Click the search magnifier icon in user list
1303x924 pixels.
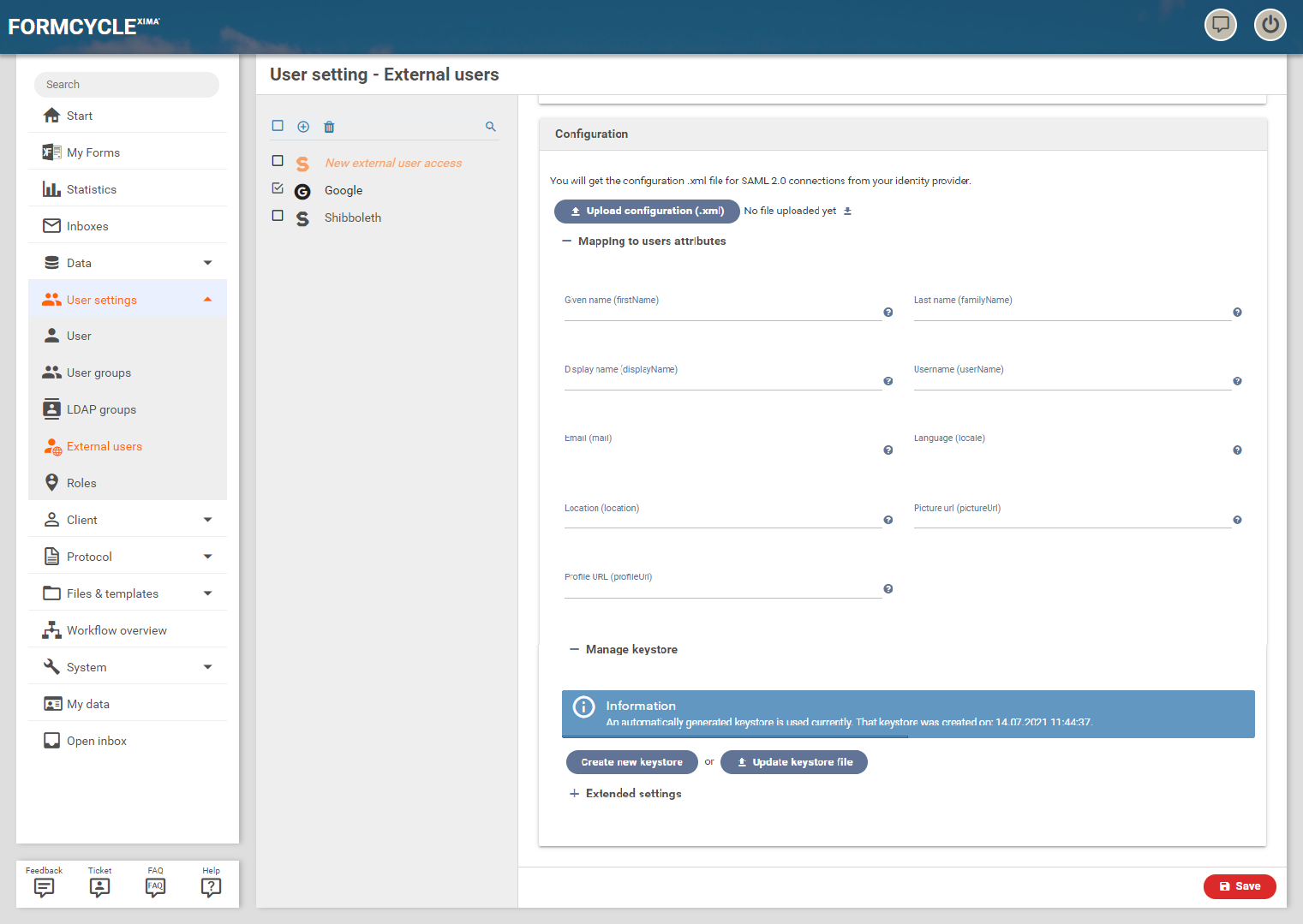click(x=491, y=127)
